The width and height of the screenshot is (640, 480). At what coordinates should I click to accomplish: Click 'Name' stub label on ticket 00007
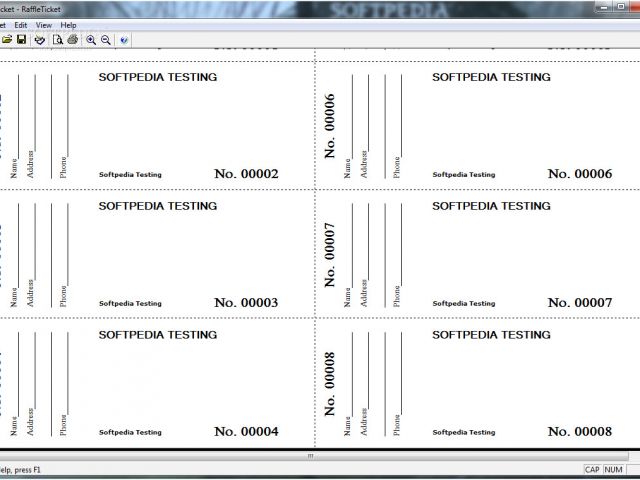click(347, 297)
